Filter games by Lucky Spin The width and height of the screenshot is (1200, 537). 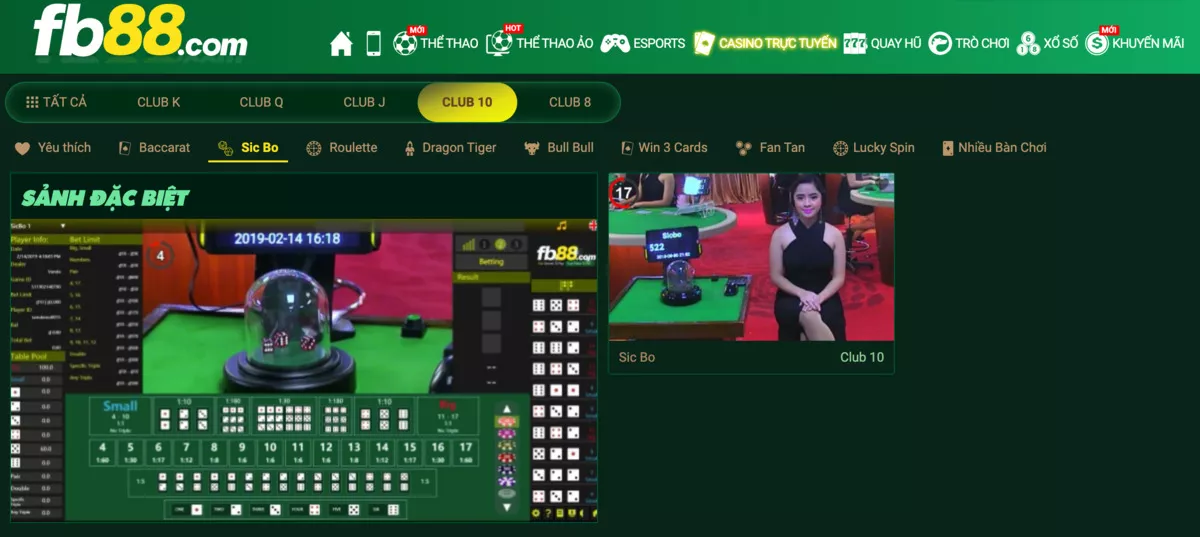click(x=872, y=147)
